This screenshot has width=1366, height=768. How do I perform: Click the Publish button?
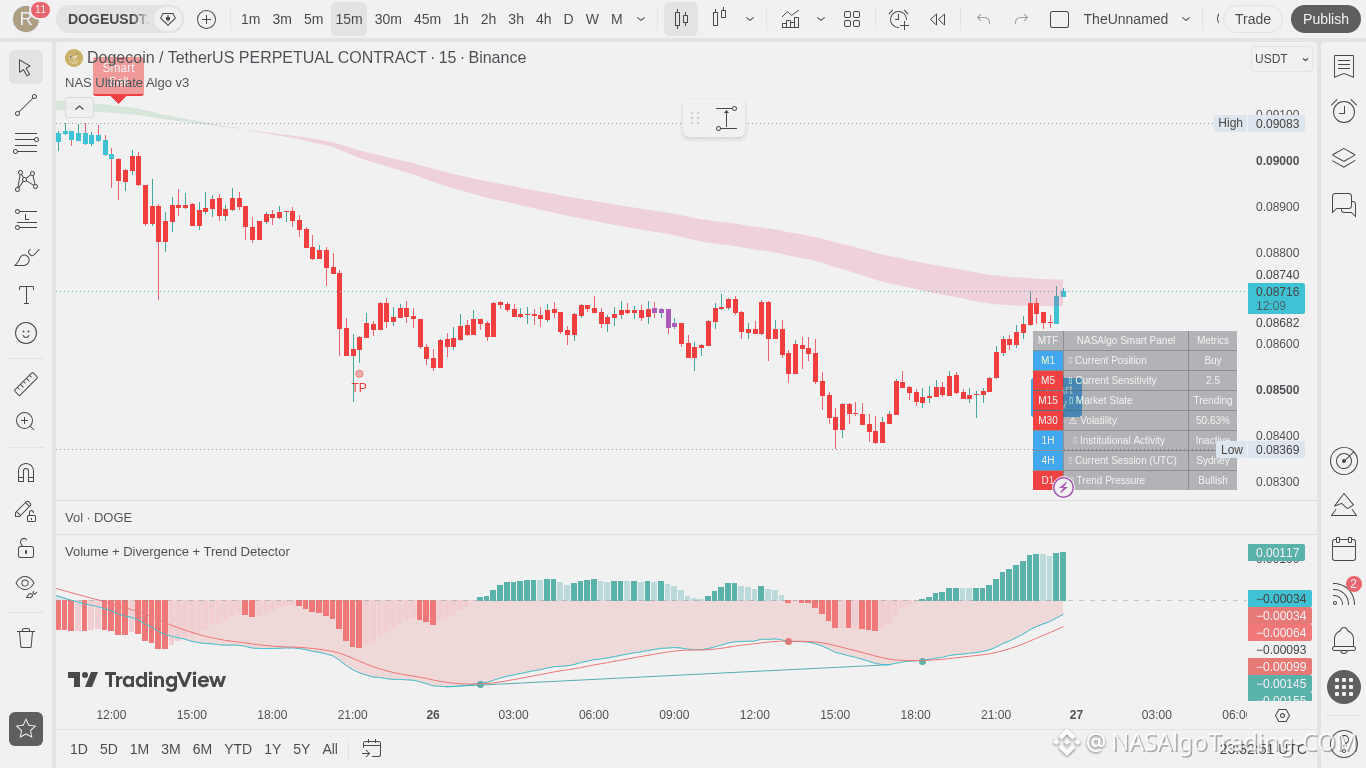point(1325,19)
